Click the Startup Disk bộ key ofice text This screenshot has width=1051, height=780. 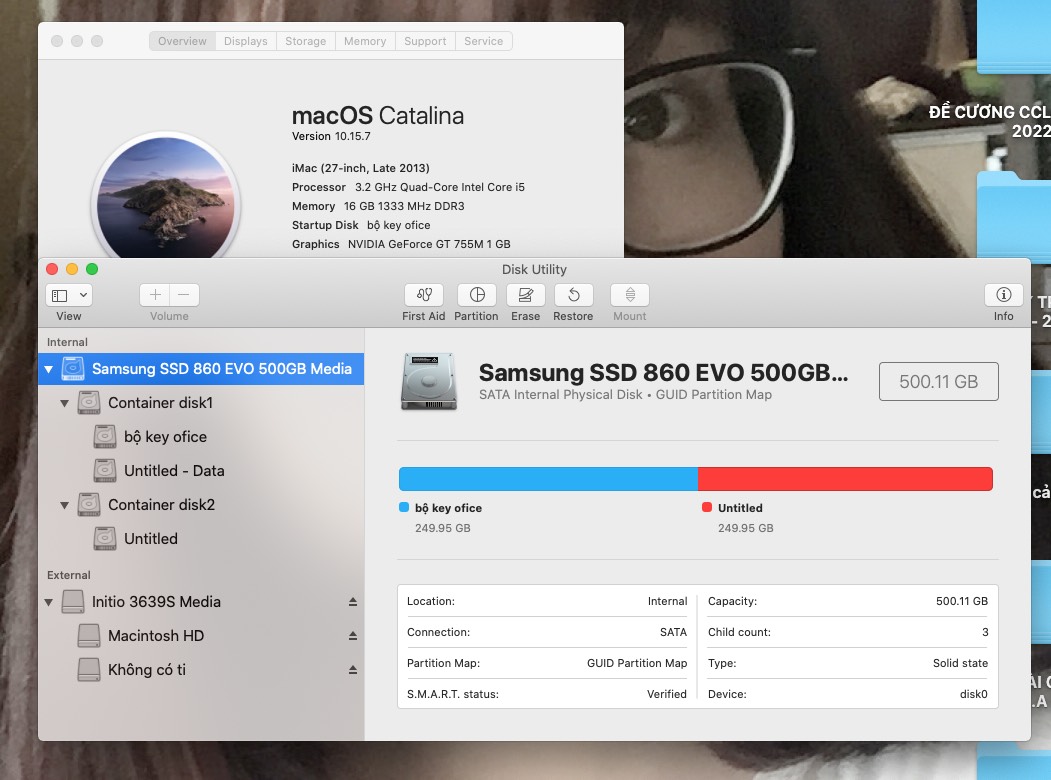(x=361, y=225)
